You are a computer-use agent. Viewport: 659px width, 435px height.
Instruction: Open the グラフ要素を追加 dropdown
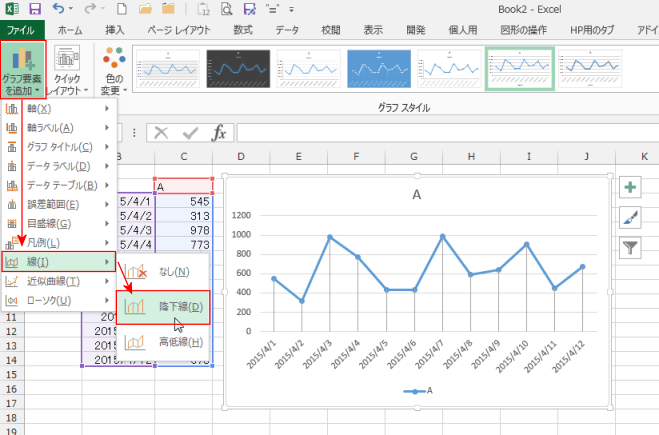(22, 68)
